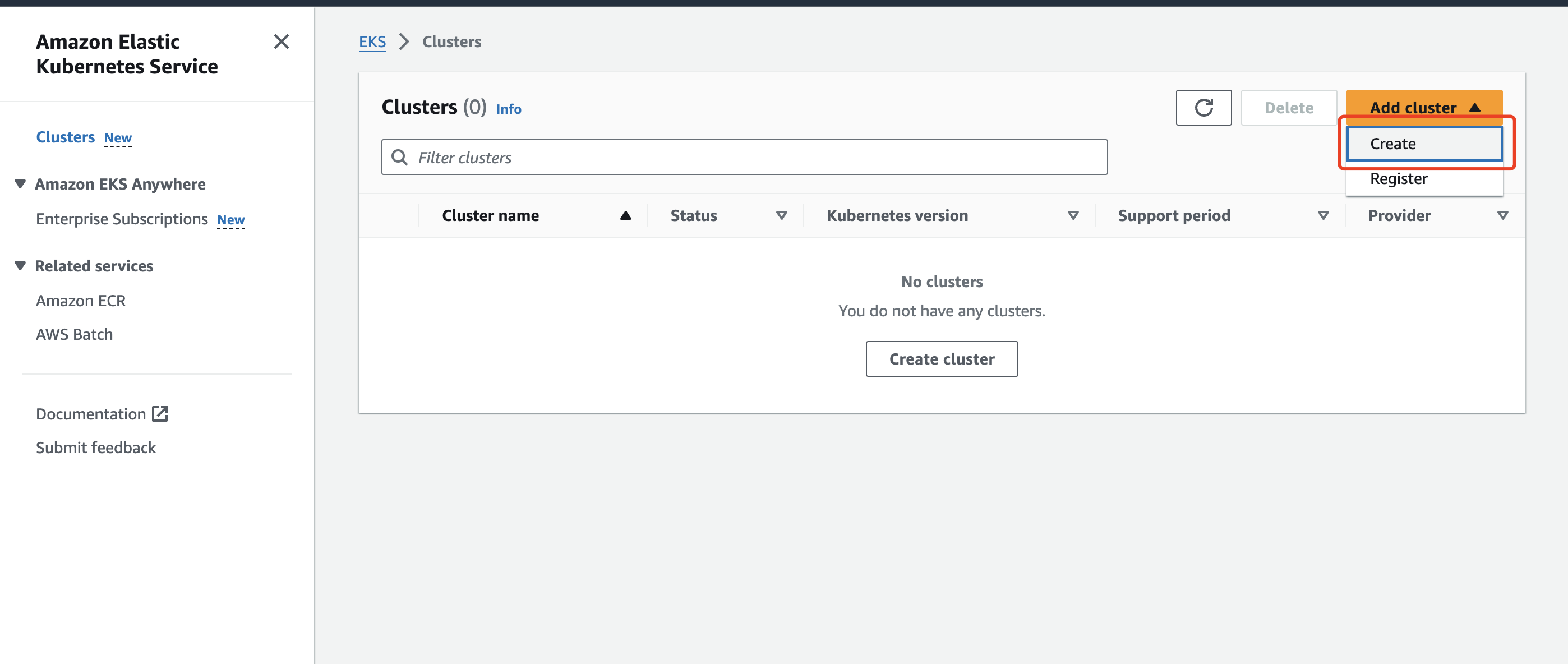This screenshot has height=664, width=1568.
Task: Open Submit feedback
Action: point(95,448)
